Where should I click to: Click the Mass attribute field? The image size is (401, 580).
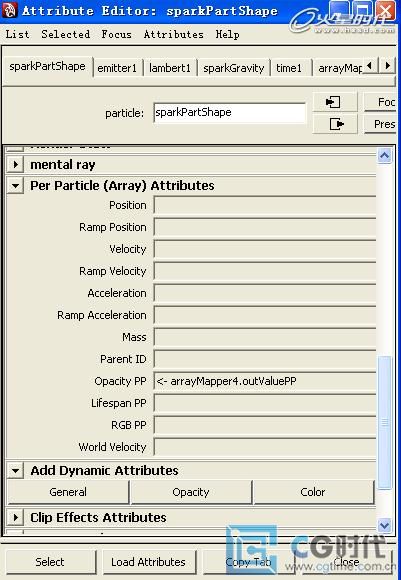coord(265,337)
